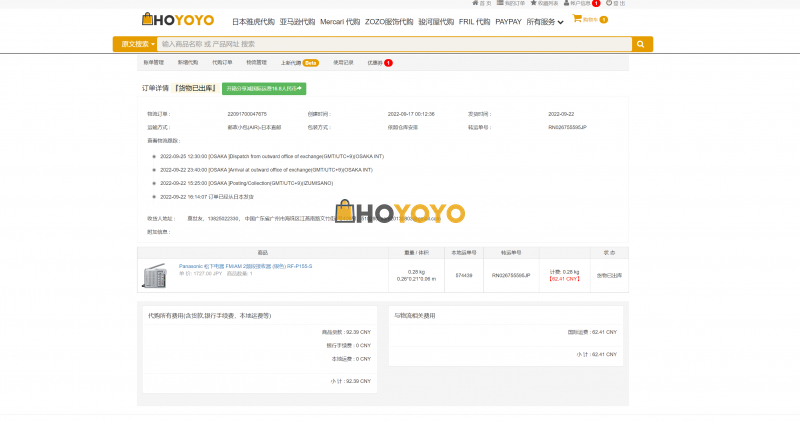The height and width of the screenshot is (422, 800).
Task: Open the shopping cart icon
Action: pos(577,18)
